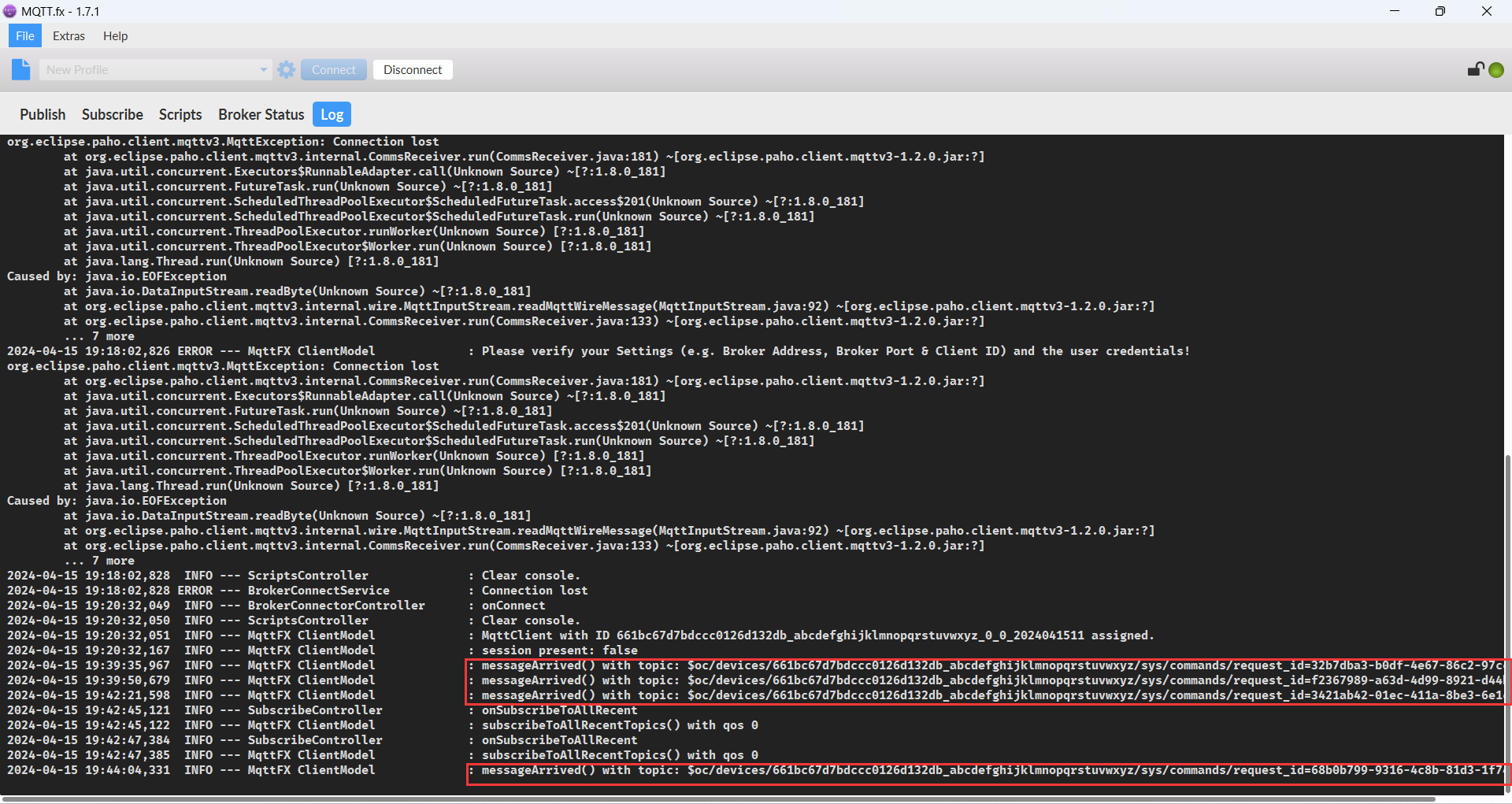Click the green connection status indicator

click(x=1496, y=70)
